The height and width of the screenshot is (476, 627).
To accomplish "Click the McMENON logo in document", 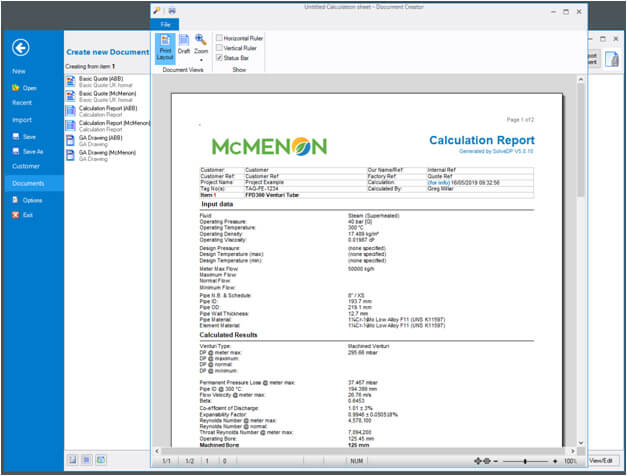I will (x=270, y=146).
